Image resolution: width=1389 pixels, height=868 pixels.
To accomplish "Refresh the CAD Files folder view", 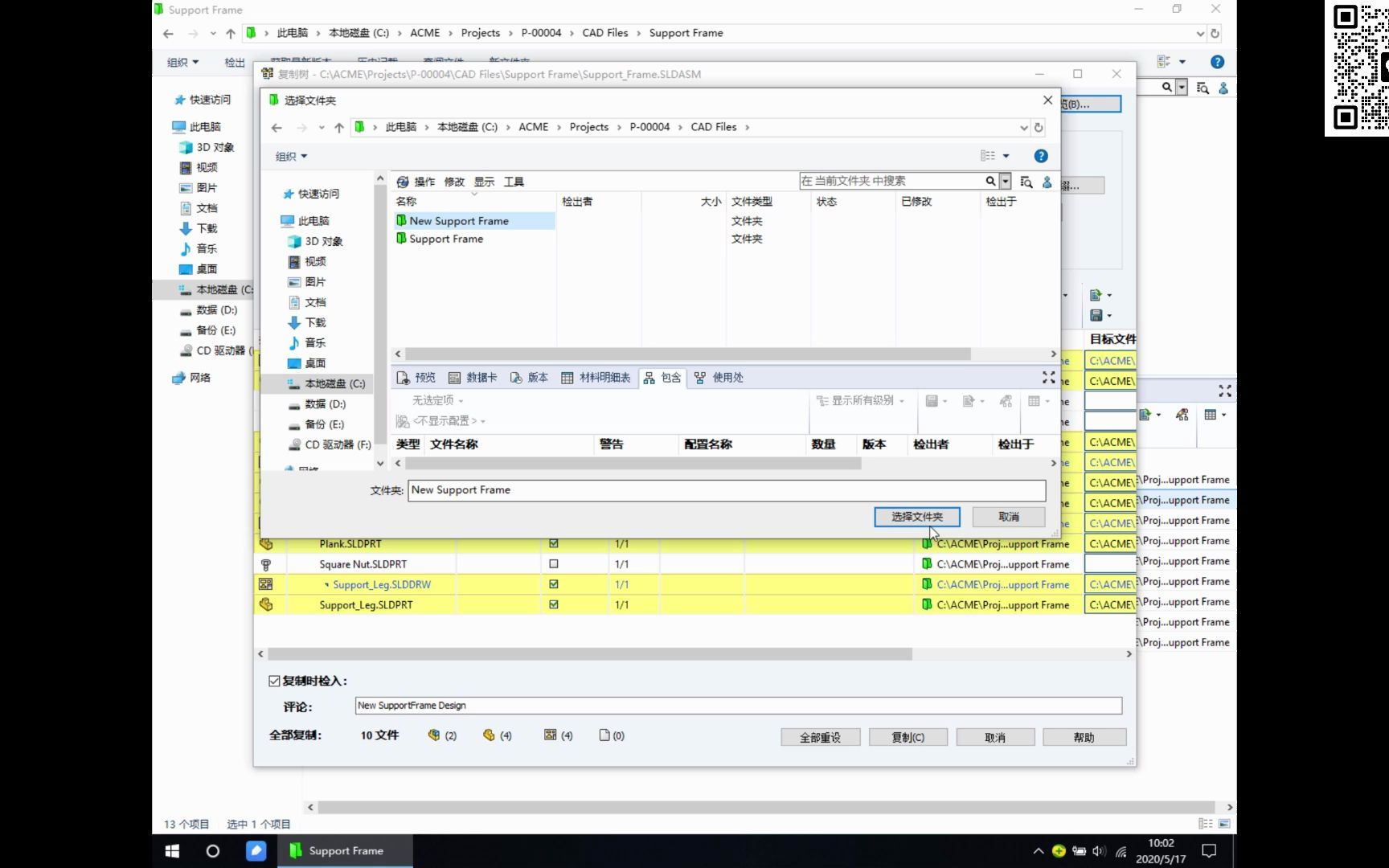I will coord(1038,127).
